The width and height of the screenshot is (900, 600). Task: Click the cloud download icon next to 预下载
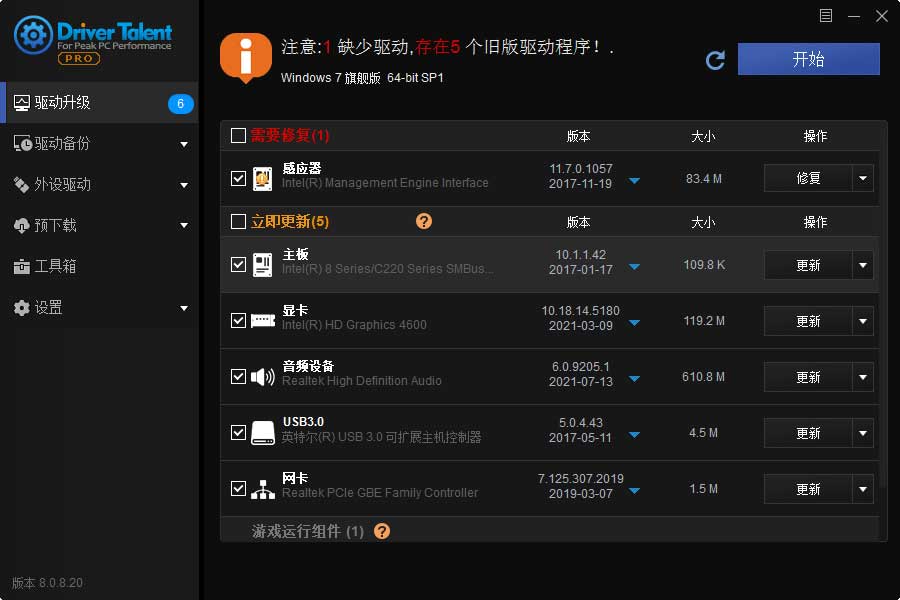tap(21, 226)
